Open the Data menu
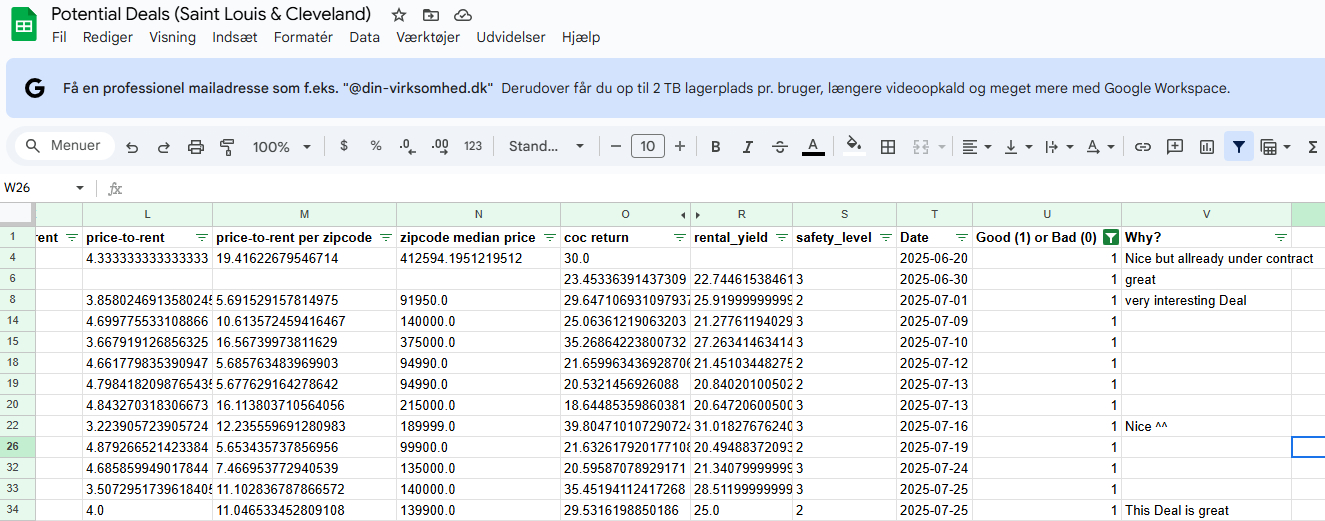The image size is (1325, 521). click(x=365, y=37)
